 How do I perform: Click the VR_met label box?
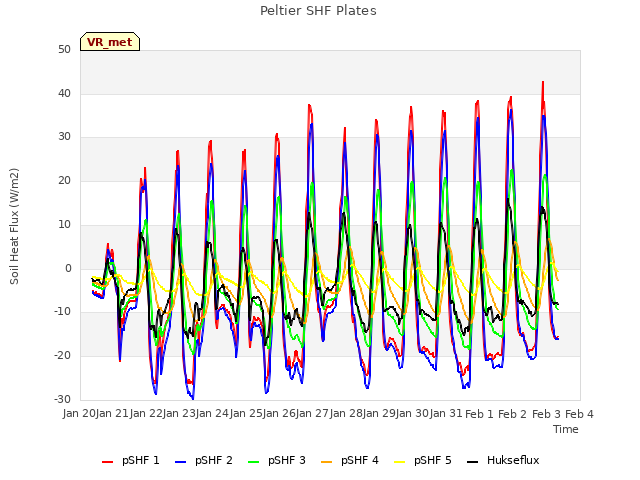[x=110, y=42]
